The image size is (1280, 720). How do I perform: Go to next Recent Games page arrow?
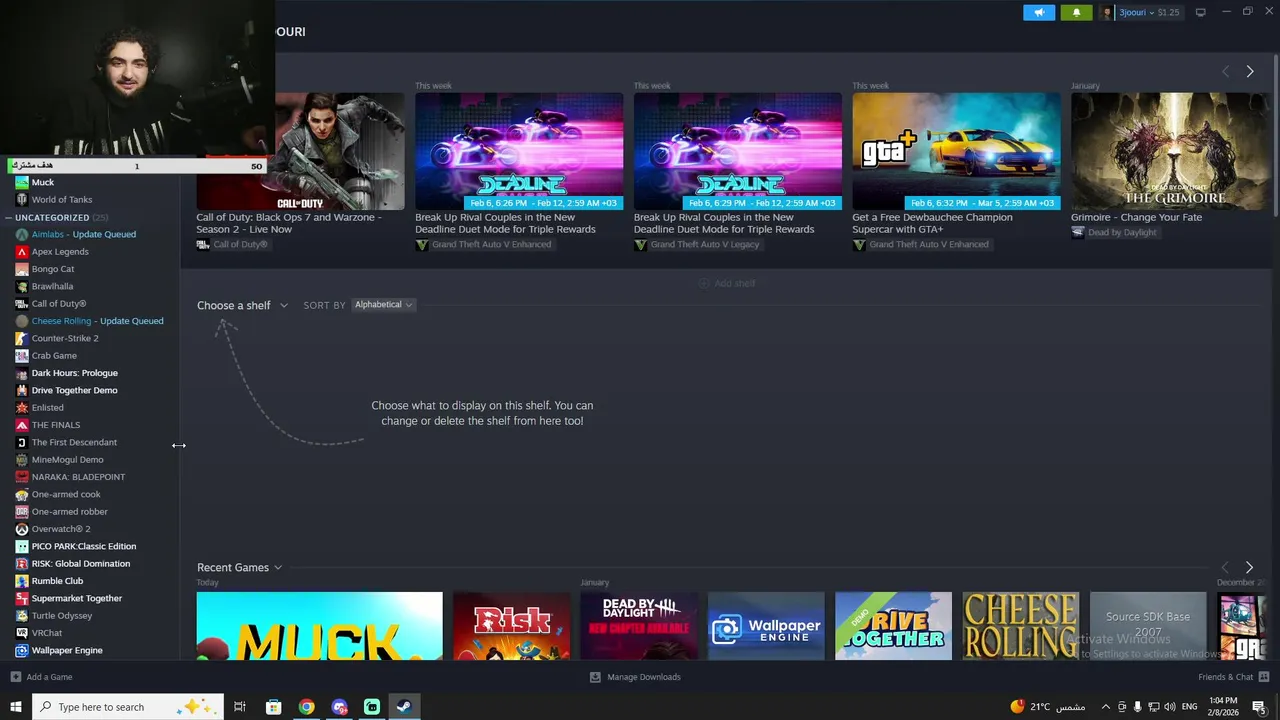(1249, 567)
